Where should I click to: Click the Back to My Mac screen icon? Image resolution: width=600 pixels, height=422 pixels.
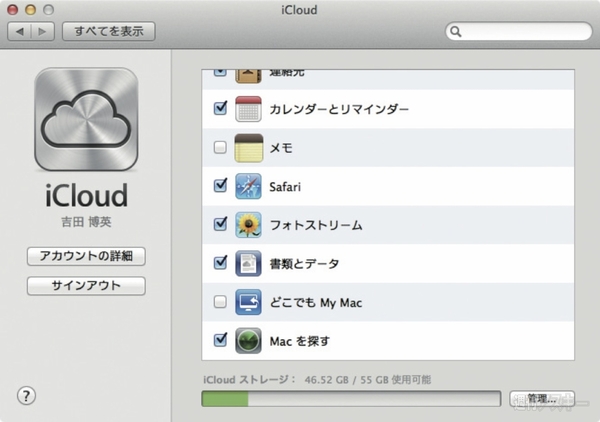pos(248,302)
